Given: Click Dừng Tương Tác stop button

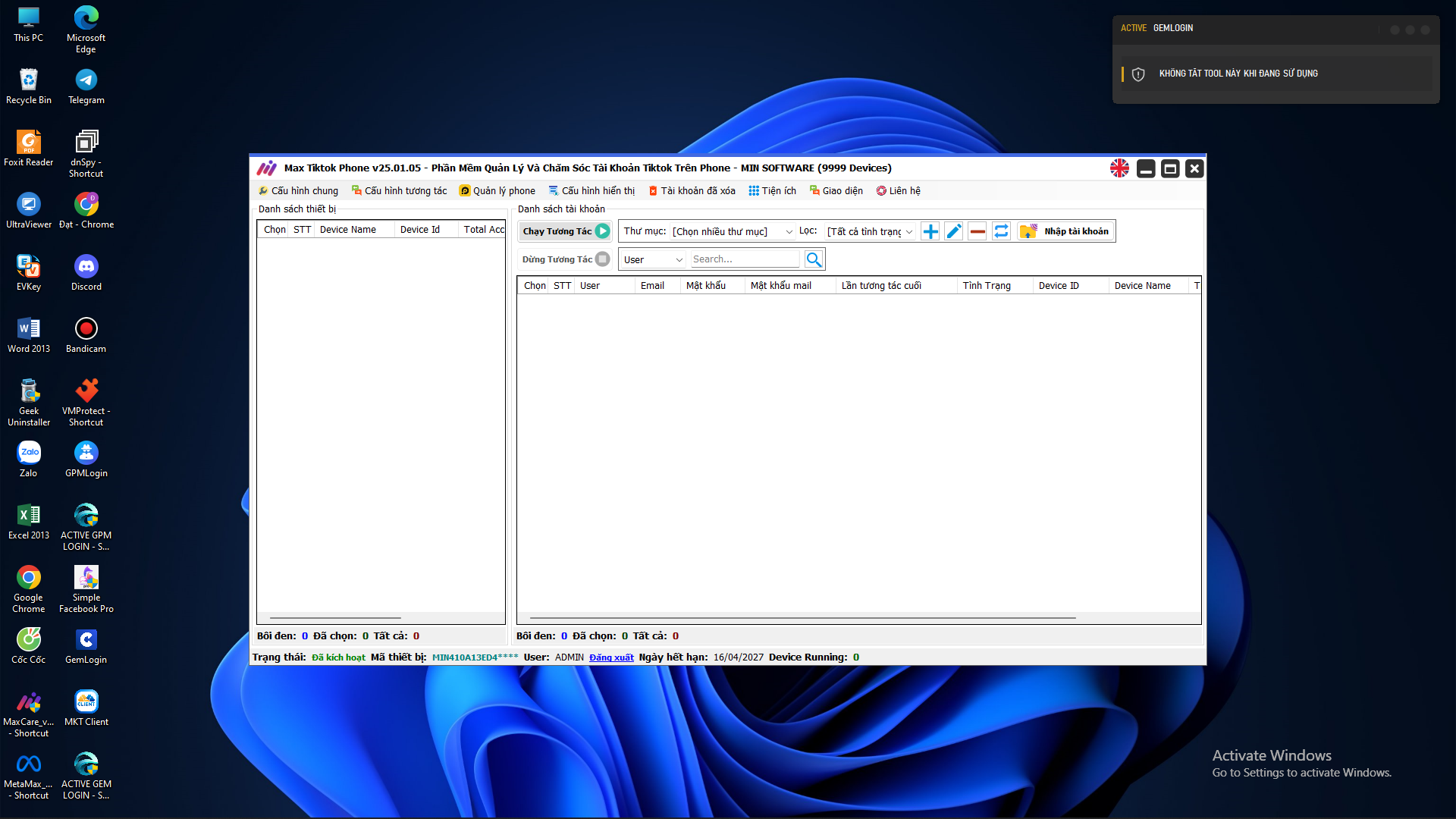Looking at the screenshot, I should (566, 259).
